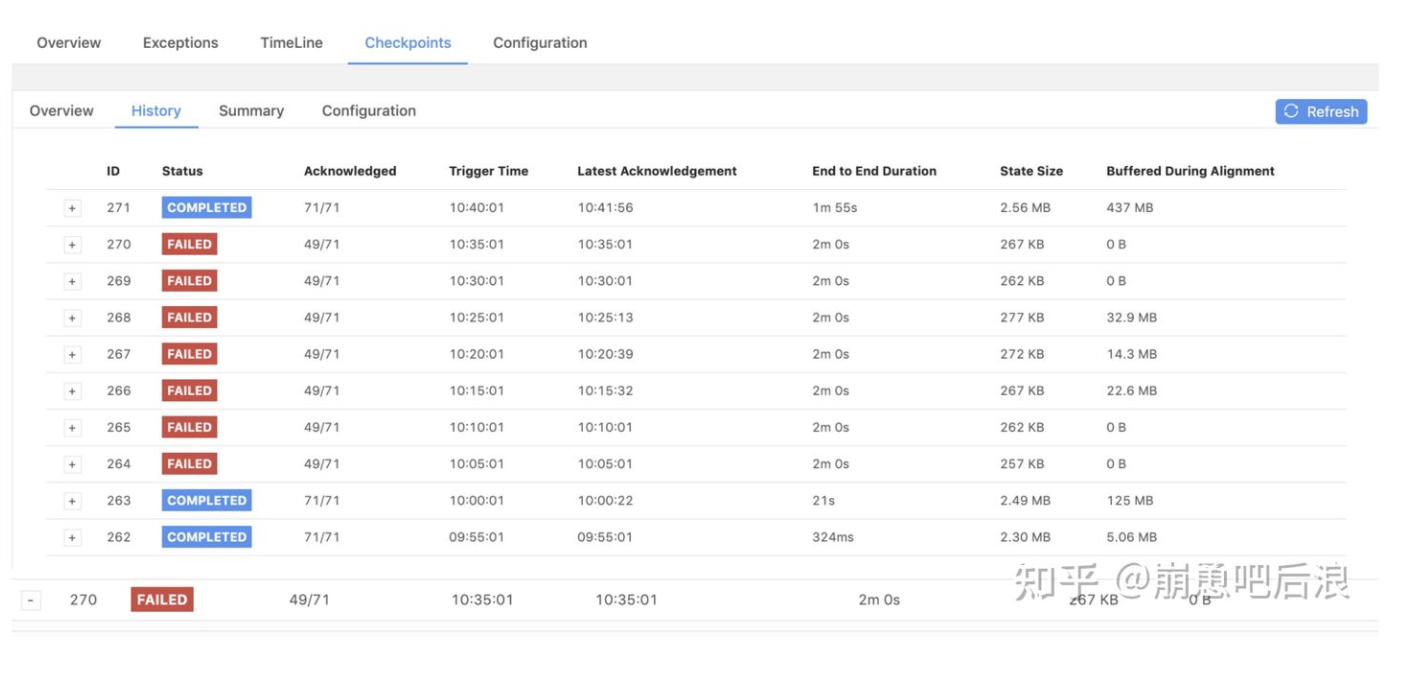Screen dimensions: 1408x694
Task: Expand checkpoint 268 details
Action: [x=72, y=318]
